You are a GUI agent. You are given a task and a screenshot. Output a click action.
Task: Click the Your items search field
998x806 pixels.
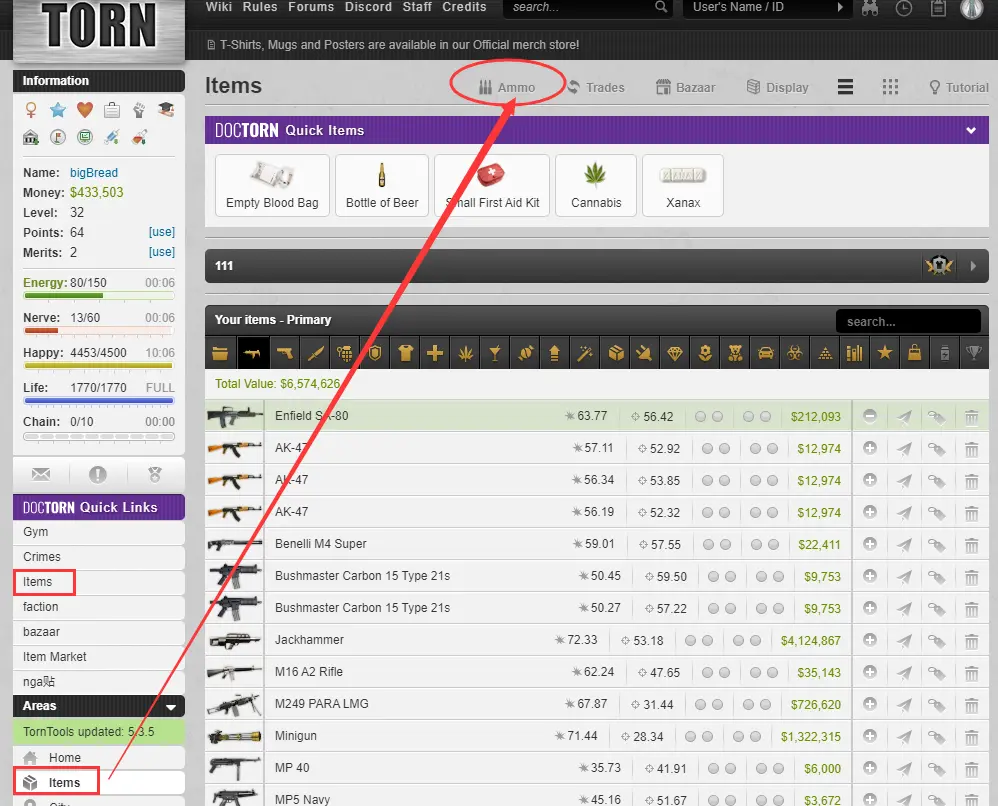(x=907, y=322)
